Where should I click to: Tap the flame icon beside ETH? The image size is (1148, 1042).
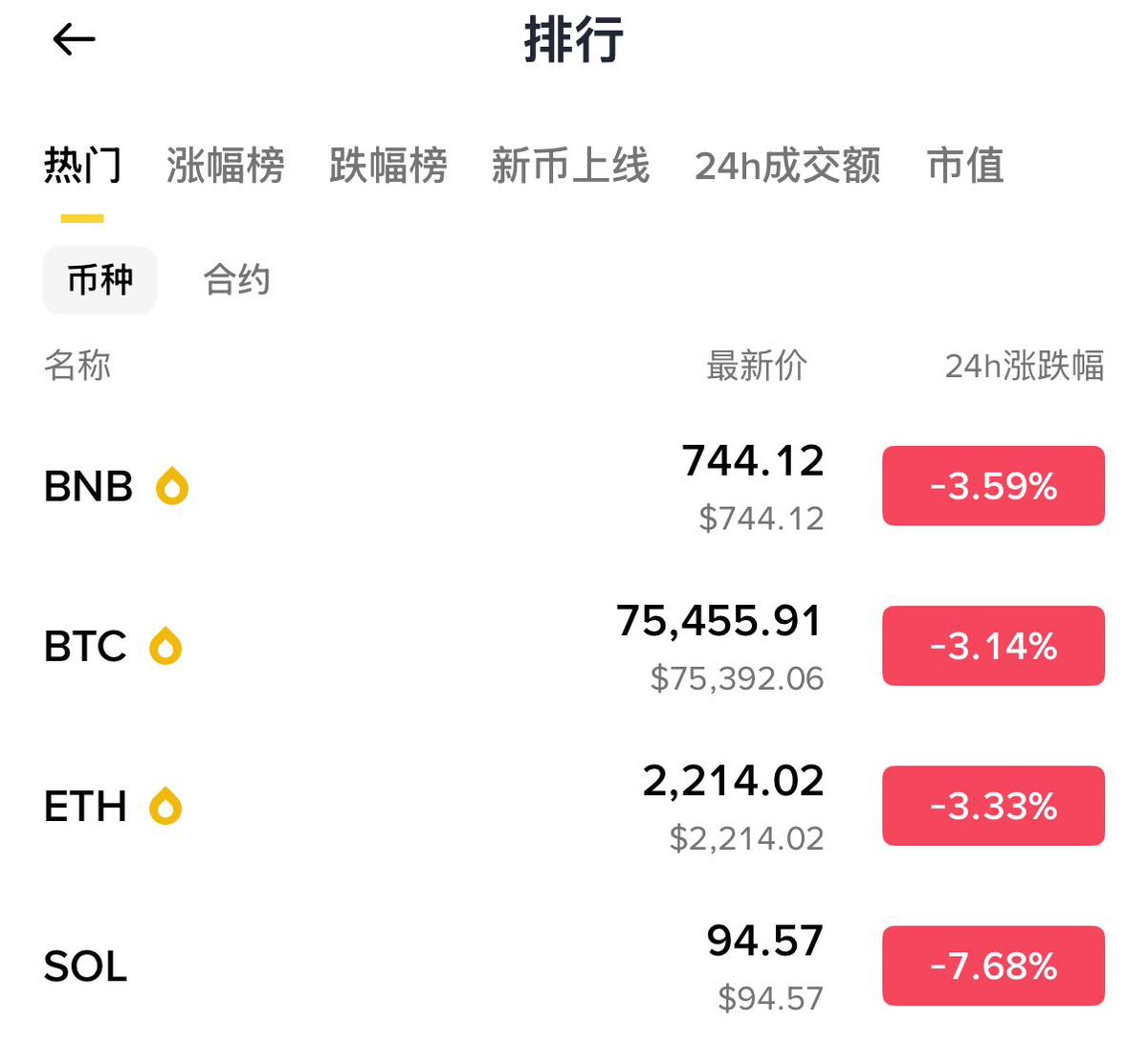(166, 806)
